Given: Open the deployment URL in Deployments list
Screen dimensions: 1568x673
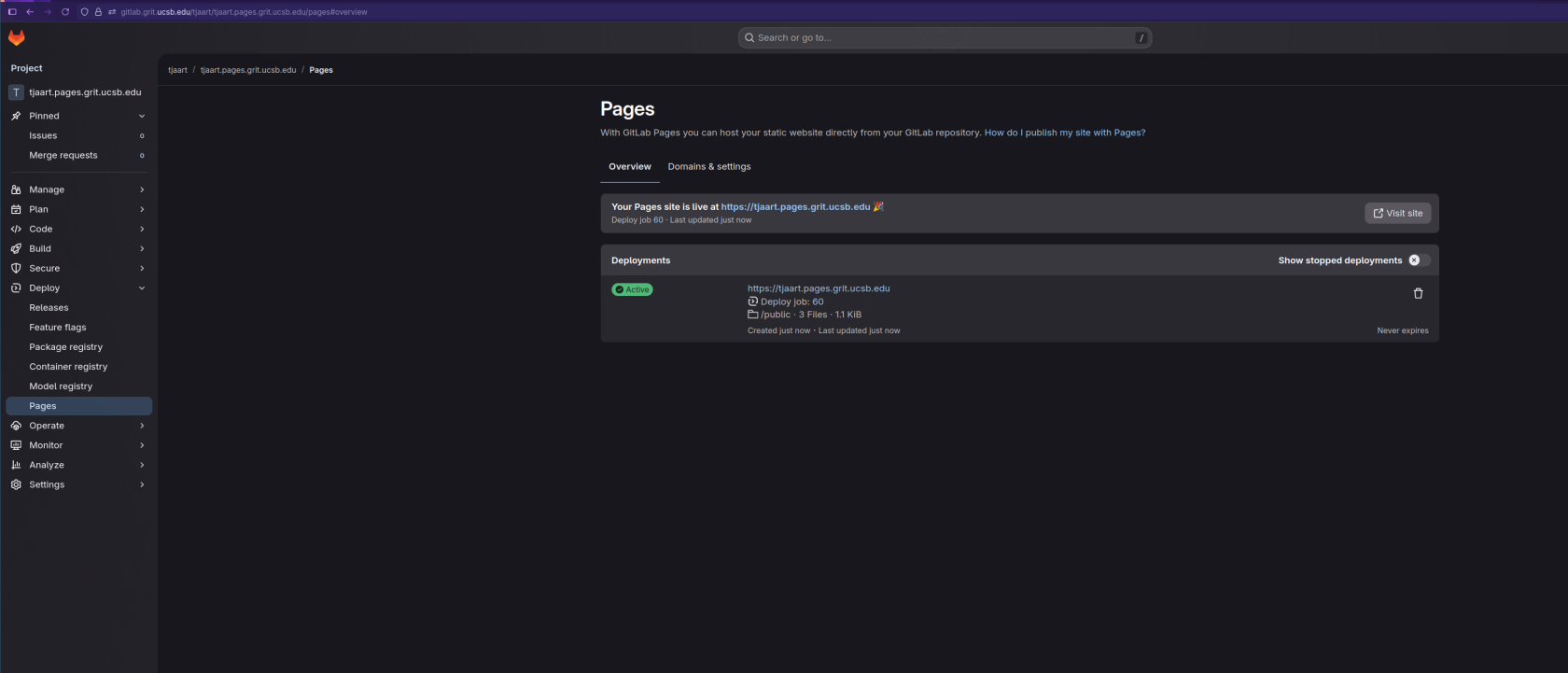Looking at the screenshot, I should click(x=819, y=288).
